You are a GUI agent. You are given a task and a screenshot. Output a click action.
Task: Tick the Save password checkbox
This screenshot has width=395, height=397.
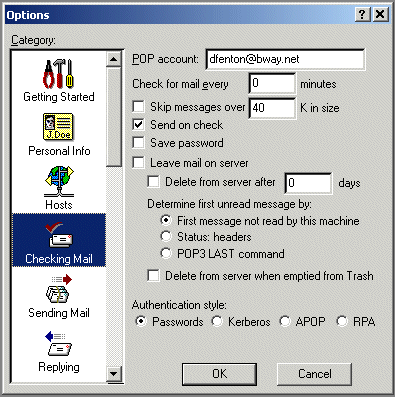138,143
